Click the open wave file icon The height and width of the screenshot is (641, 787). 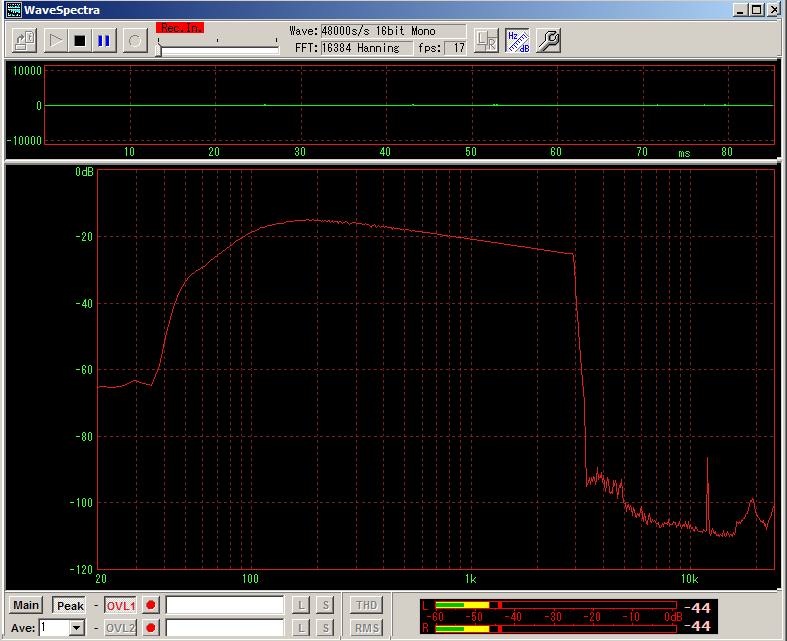[25, 41]
